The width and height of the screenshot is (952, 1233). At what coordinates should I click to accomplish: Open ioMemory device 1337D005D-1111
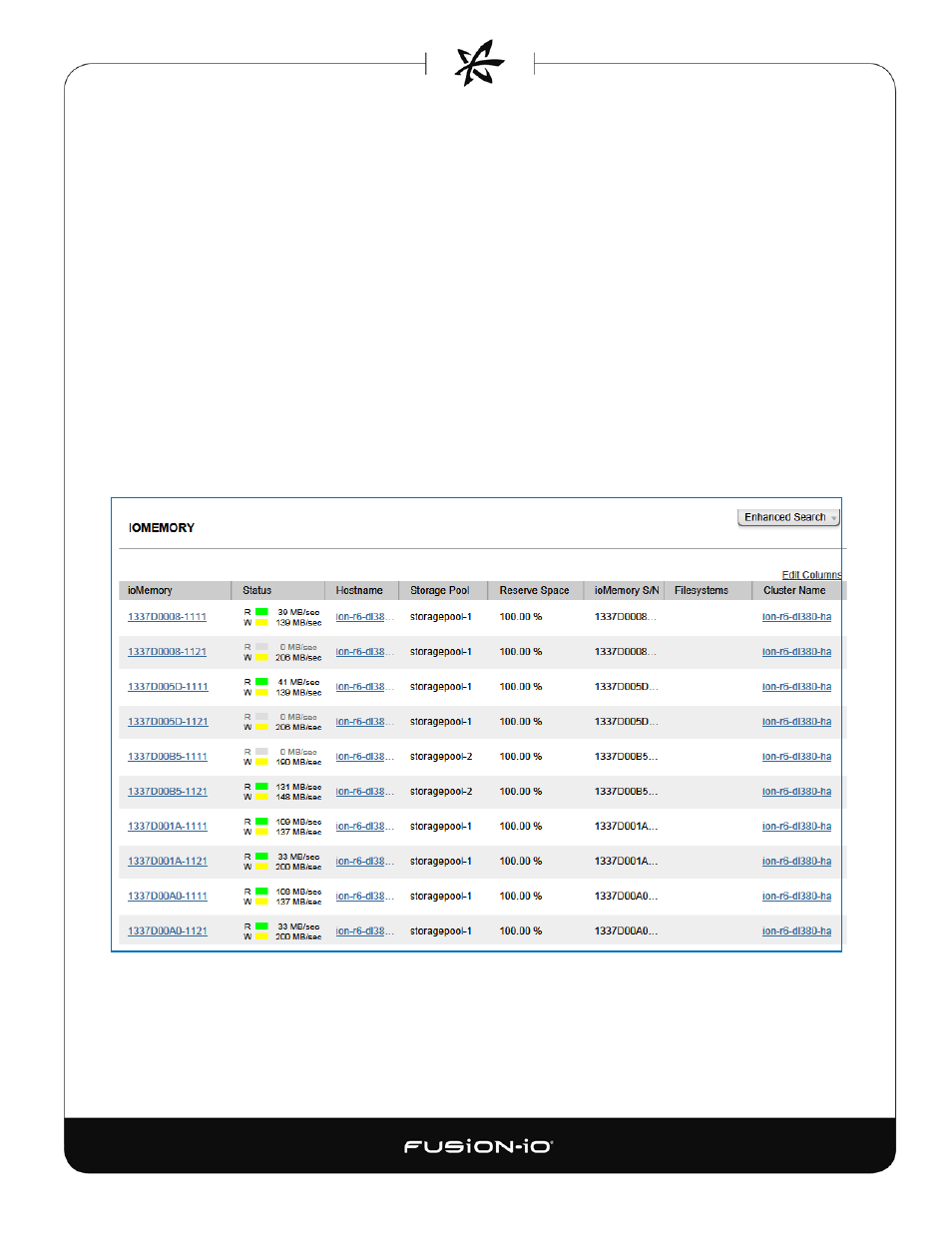(x=168, y=687)
